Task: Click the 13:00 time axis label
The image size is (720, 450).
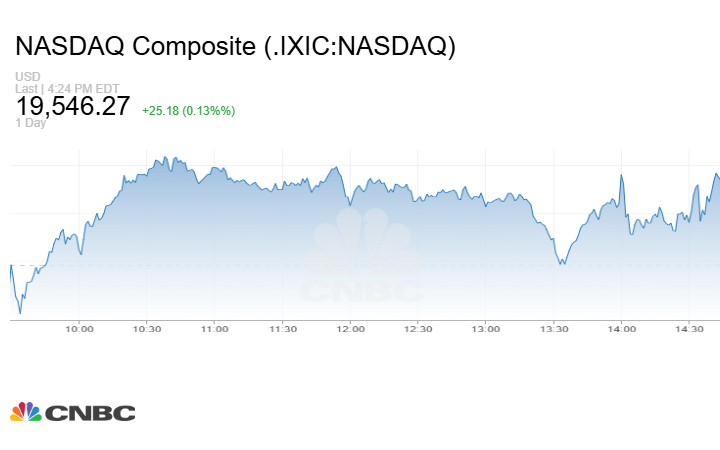Action: point(486,328)
